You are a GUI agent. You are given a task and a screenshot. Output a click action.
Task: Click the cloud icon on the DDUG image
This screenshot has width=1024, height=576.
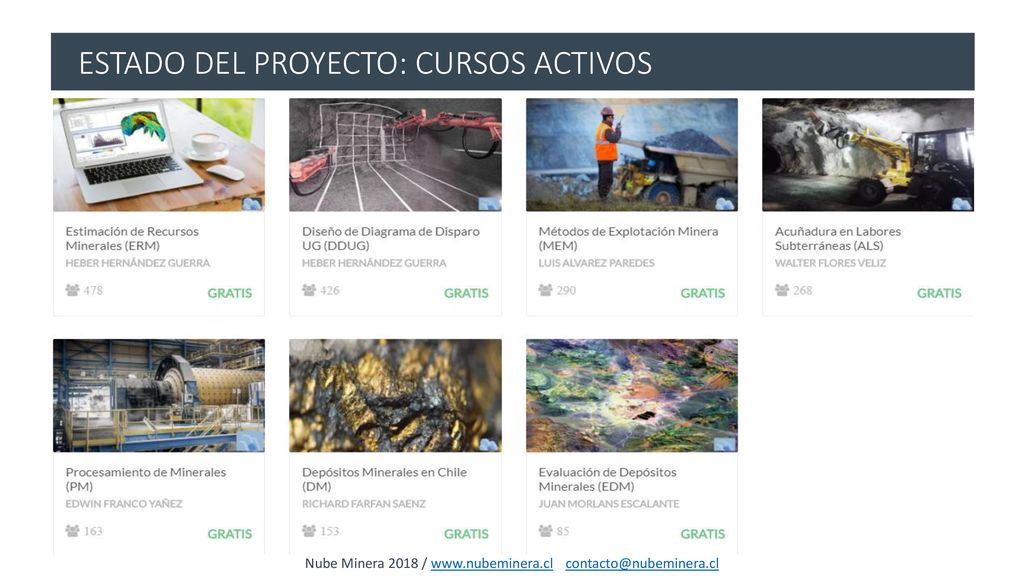[488, 204]
